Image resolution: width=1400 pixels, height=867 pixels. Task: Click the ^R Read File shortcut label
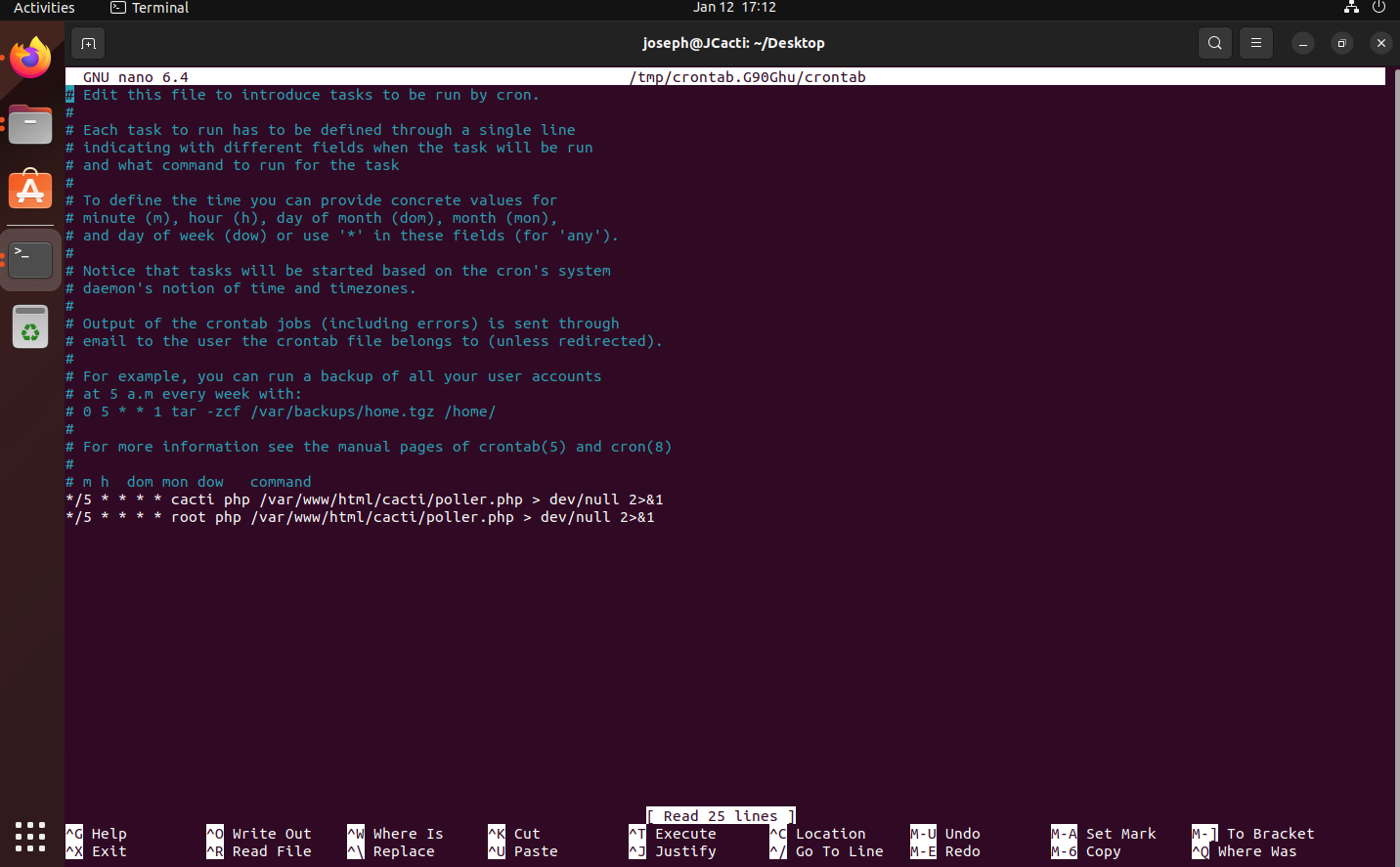pos(259,851)
